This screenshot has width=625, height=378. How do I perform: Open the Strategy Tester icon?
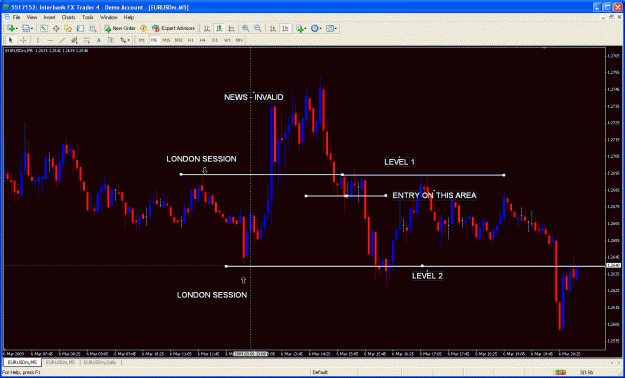[x=93, y=28]
